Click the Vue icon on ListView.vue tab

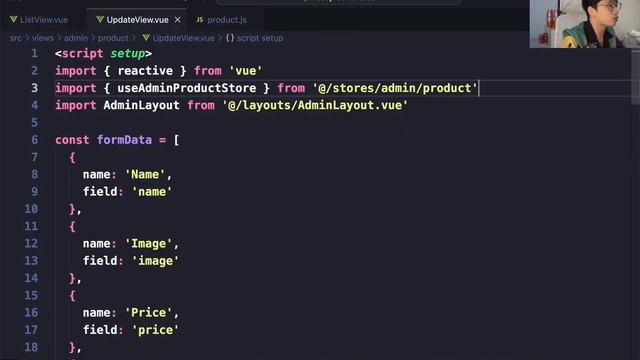[13, 20]
